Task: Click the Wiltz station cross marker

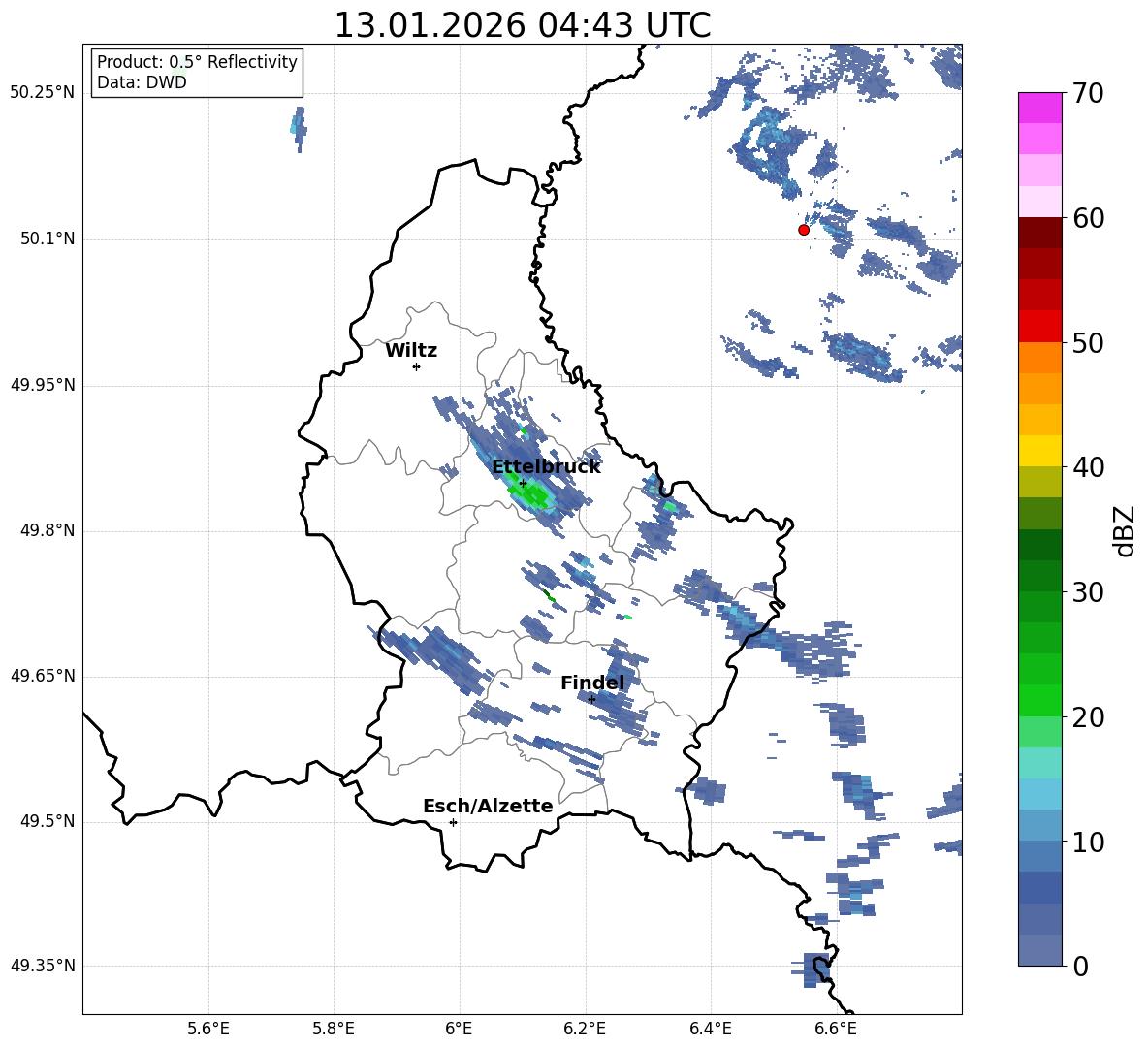Action: [x=417, y=366]
